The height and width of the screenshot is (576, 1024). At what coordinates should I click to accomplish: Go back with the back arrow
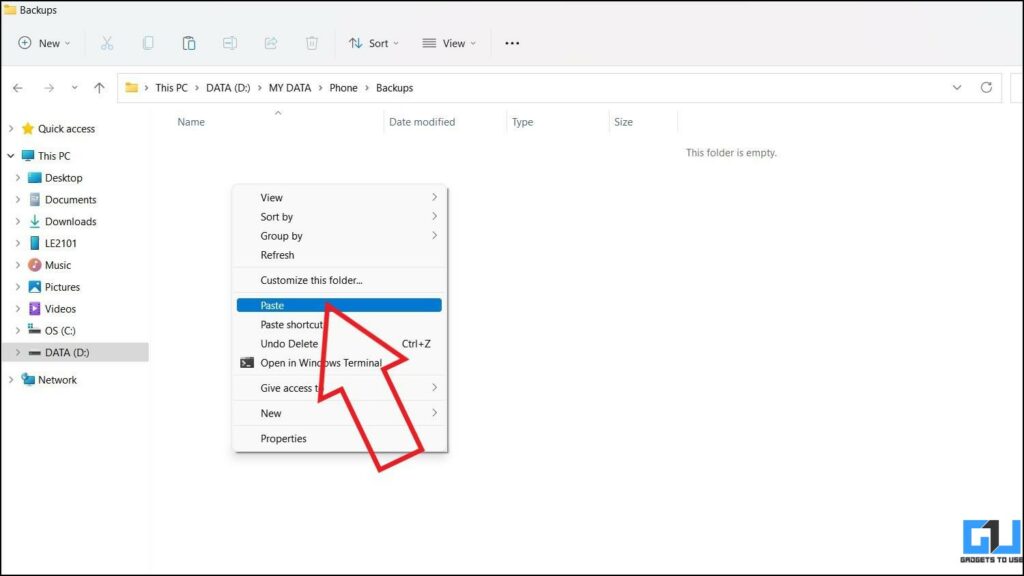tap(17, 87)
